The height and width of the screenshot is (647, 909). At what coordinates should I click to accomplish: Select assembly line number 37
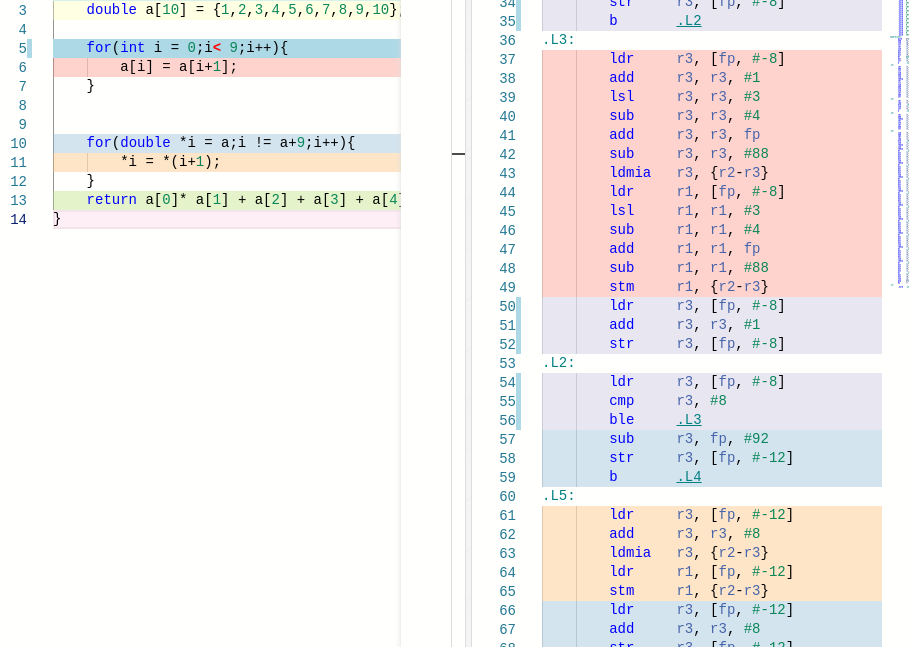(x=507, y=59)
